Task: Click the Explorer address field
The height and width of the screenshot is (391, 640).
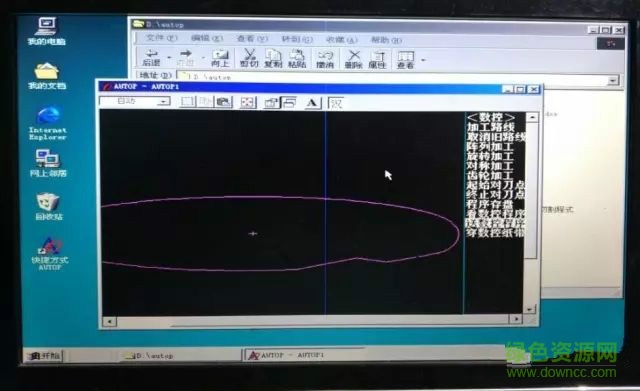Action: [x=392, y=78]
